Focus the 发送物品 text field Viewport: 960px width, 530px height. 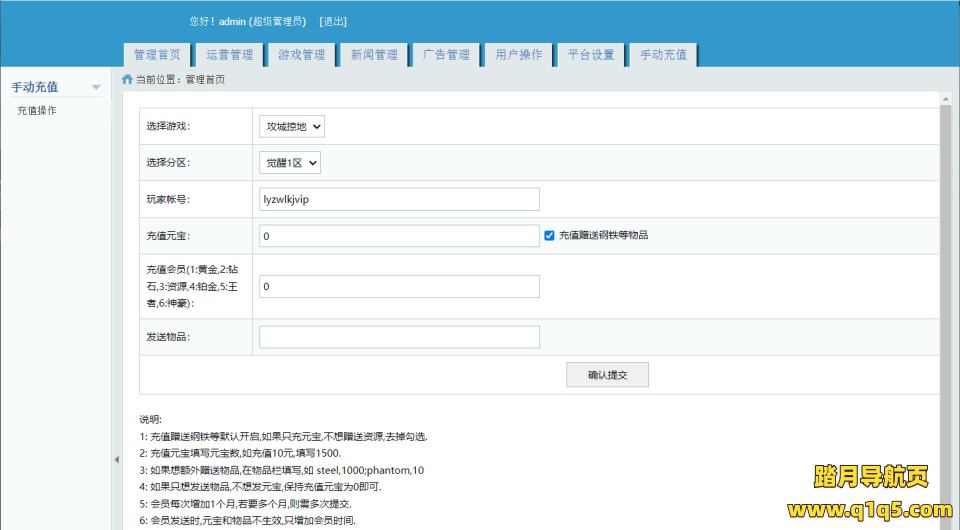tap(399, 337)
